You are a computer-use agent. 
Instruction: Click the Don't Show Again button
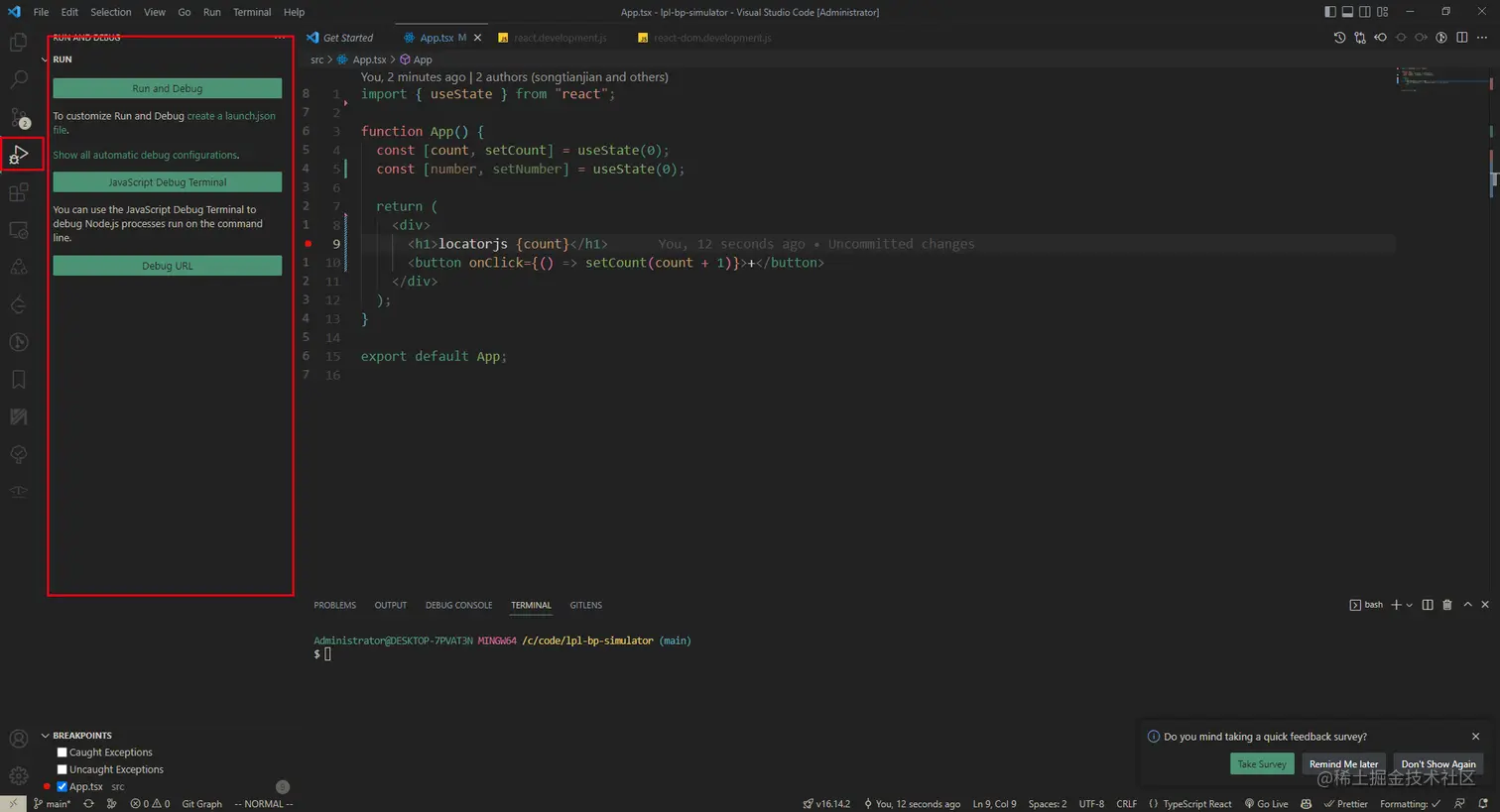[1438, 763]
